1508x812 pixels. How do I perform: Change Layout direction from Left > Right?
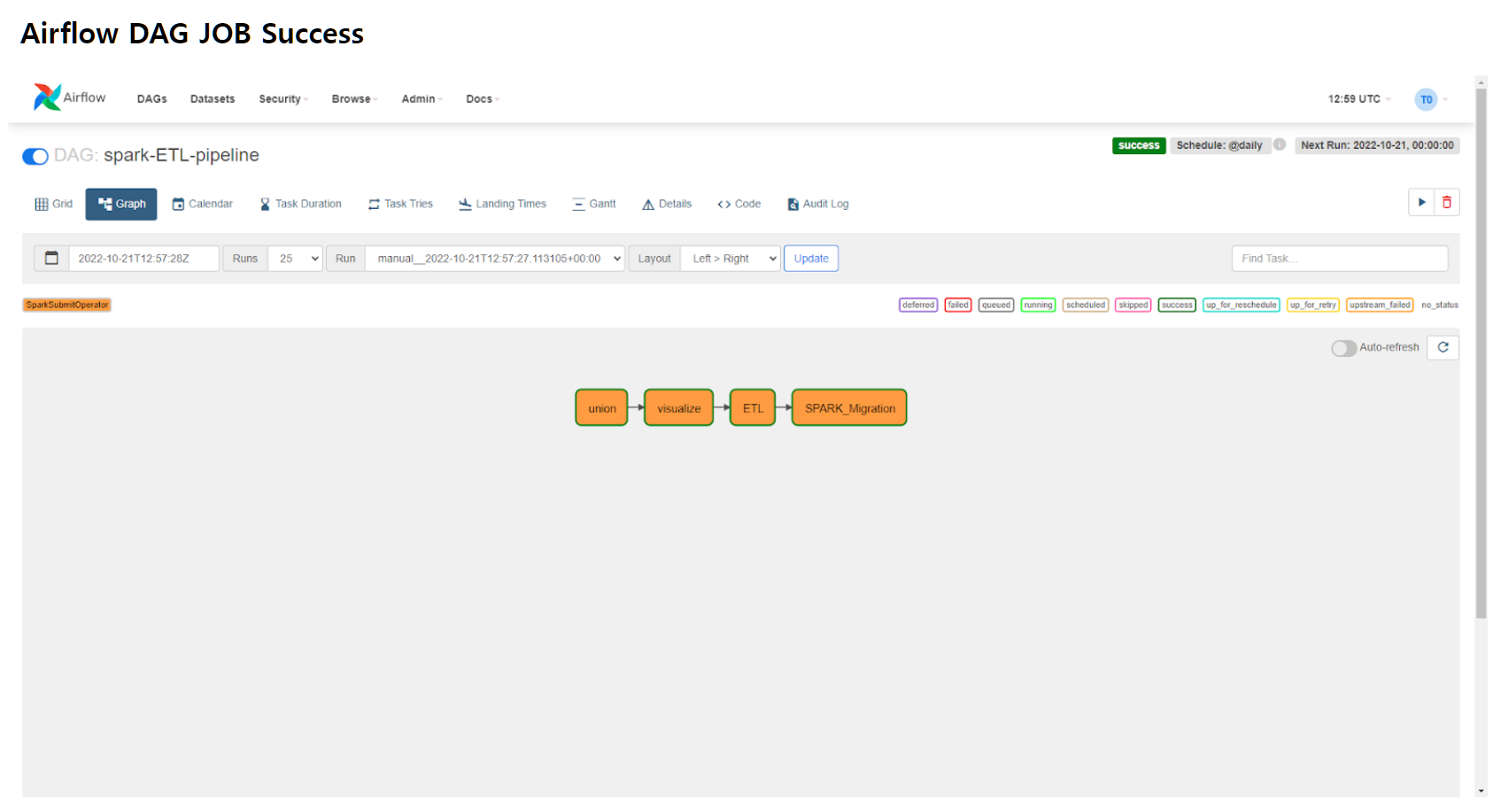coord(730,258)
